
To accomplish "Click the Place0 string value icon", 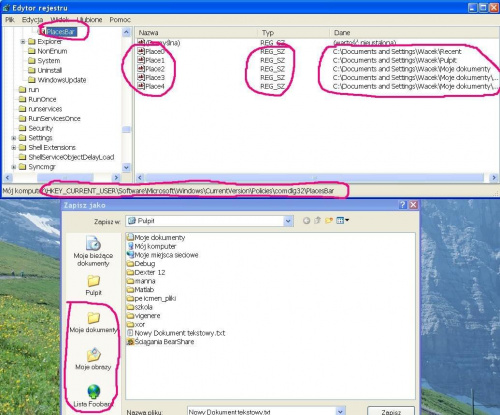I will (x=141, y=51).
